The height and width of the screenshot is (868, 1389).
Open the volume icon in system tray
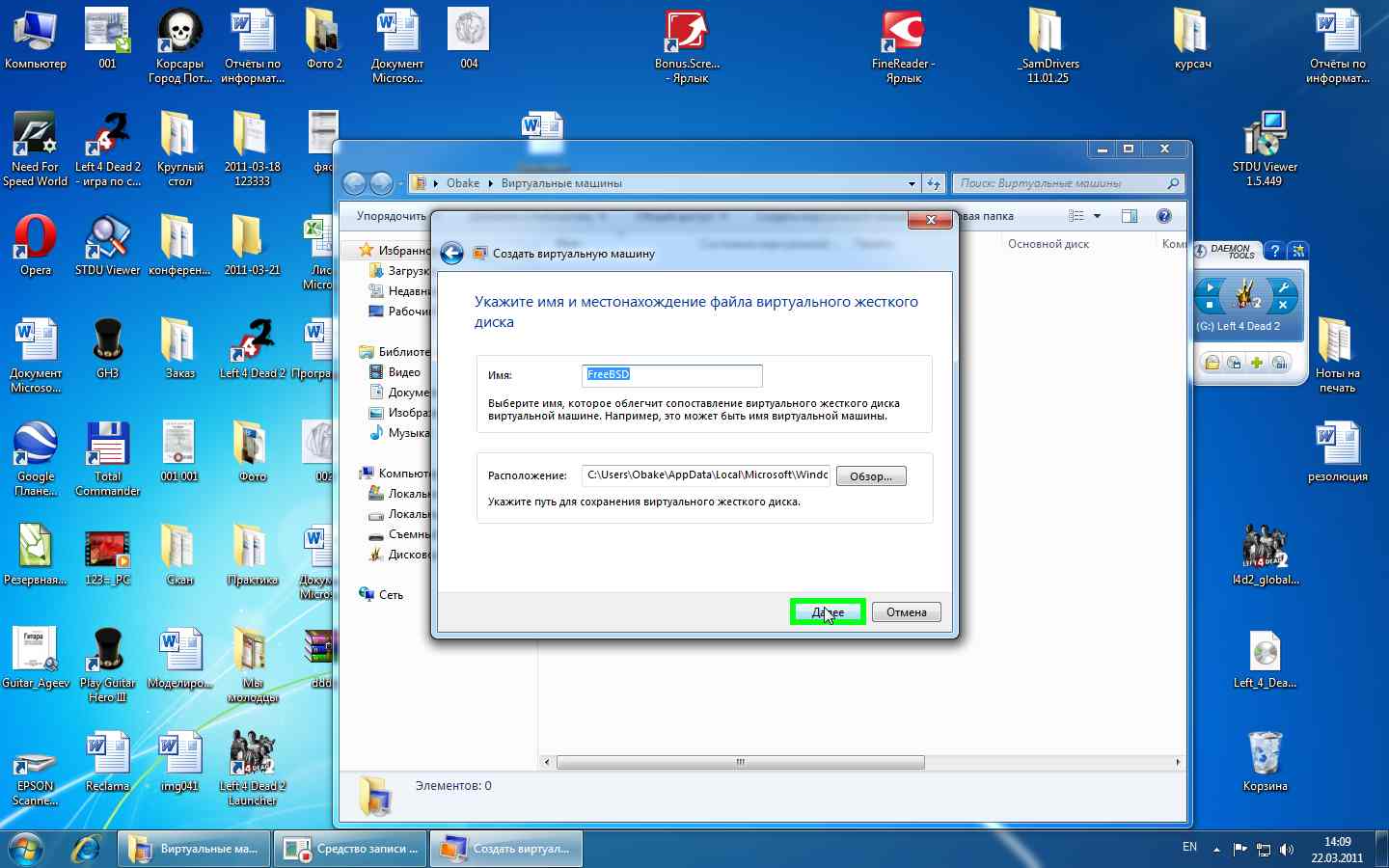(1287, 850)
